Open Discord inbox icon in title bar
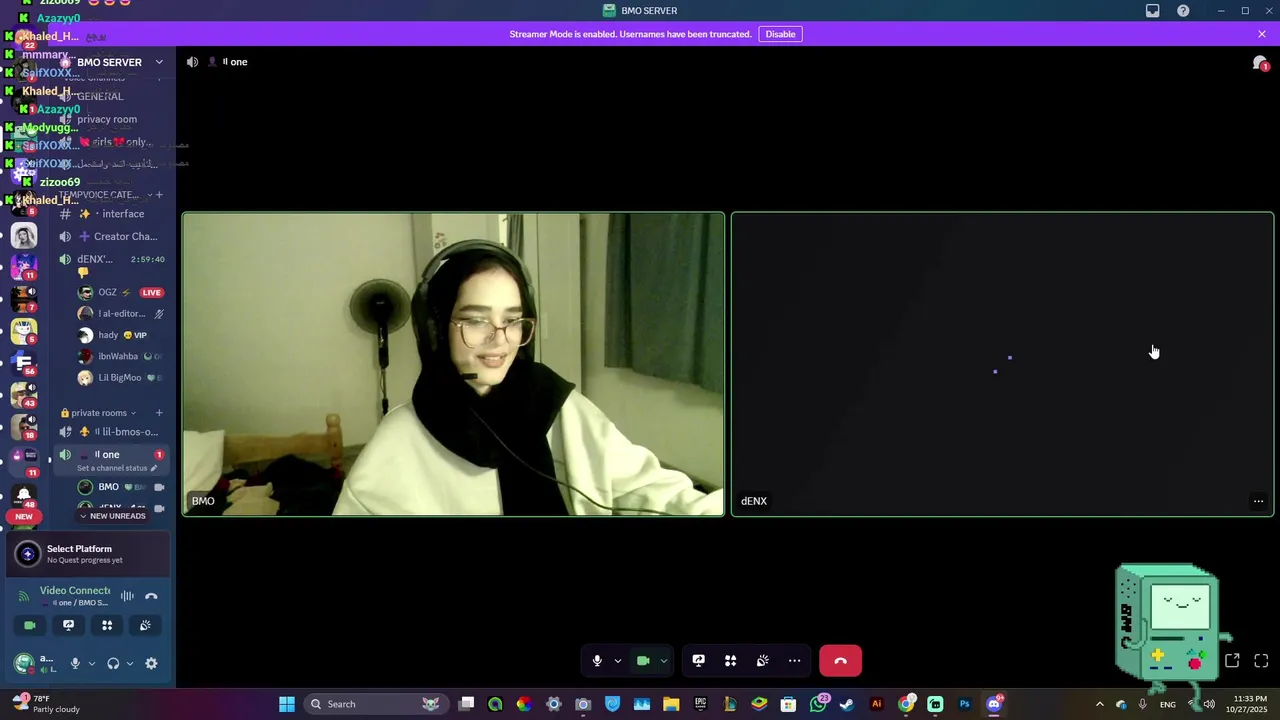Screen dimensions: 1280x720 click(1153, 11)
